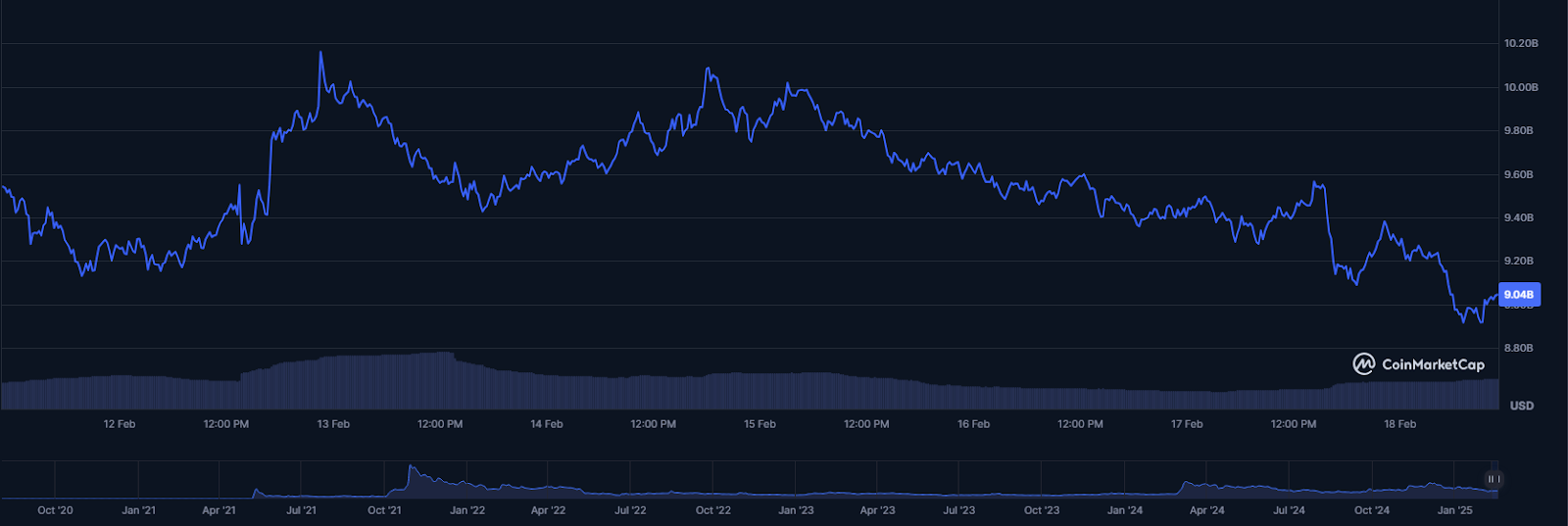Jump to Jul '24 in the navigator
Screen dimensions: 1568x526
1289,510
